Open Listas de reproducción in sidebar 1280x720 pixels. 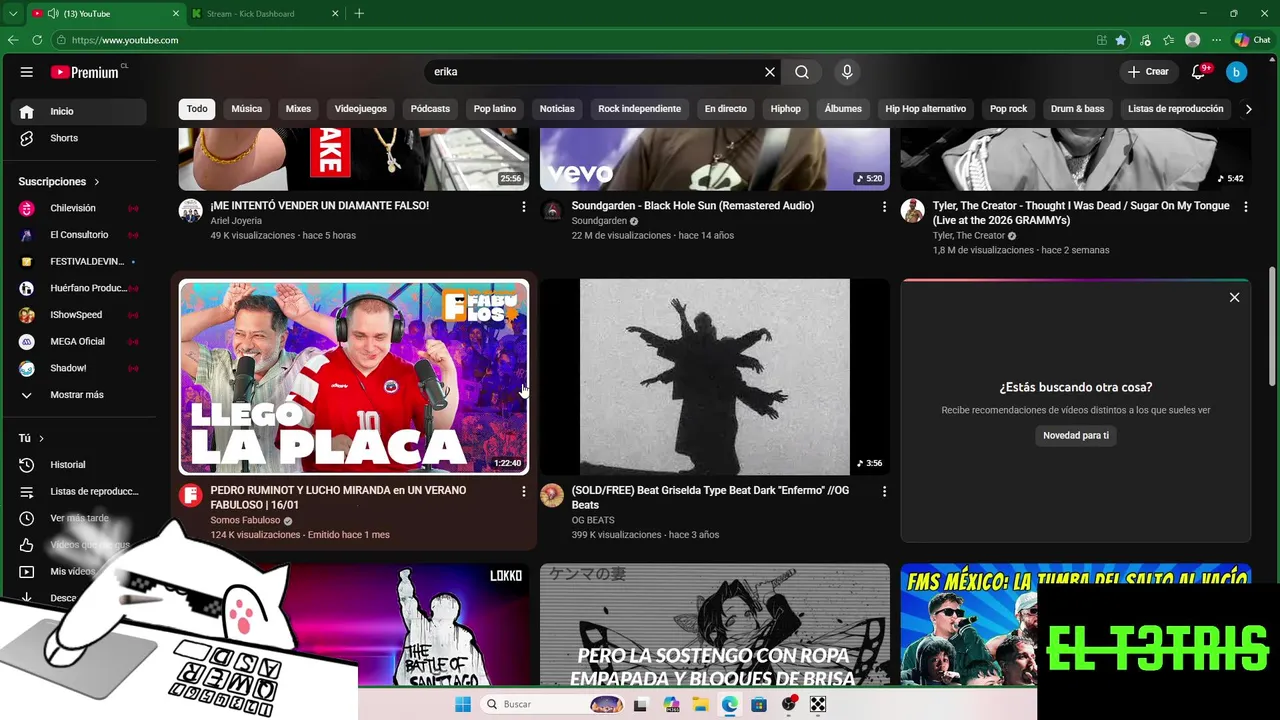pyautogui.click(x=80, y=491)
